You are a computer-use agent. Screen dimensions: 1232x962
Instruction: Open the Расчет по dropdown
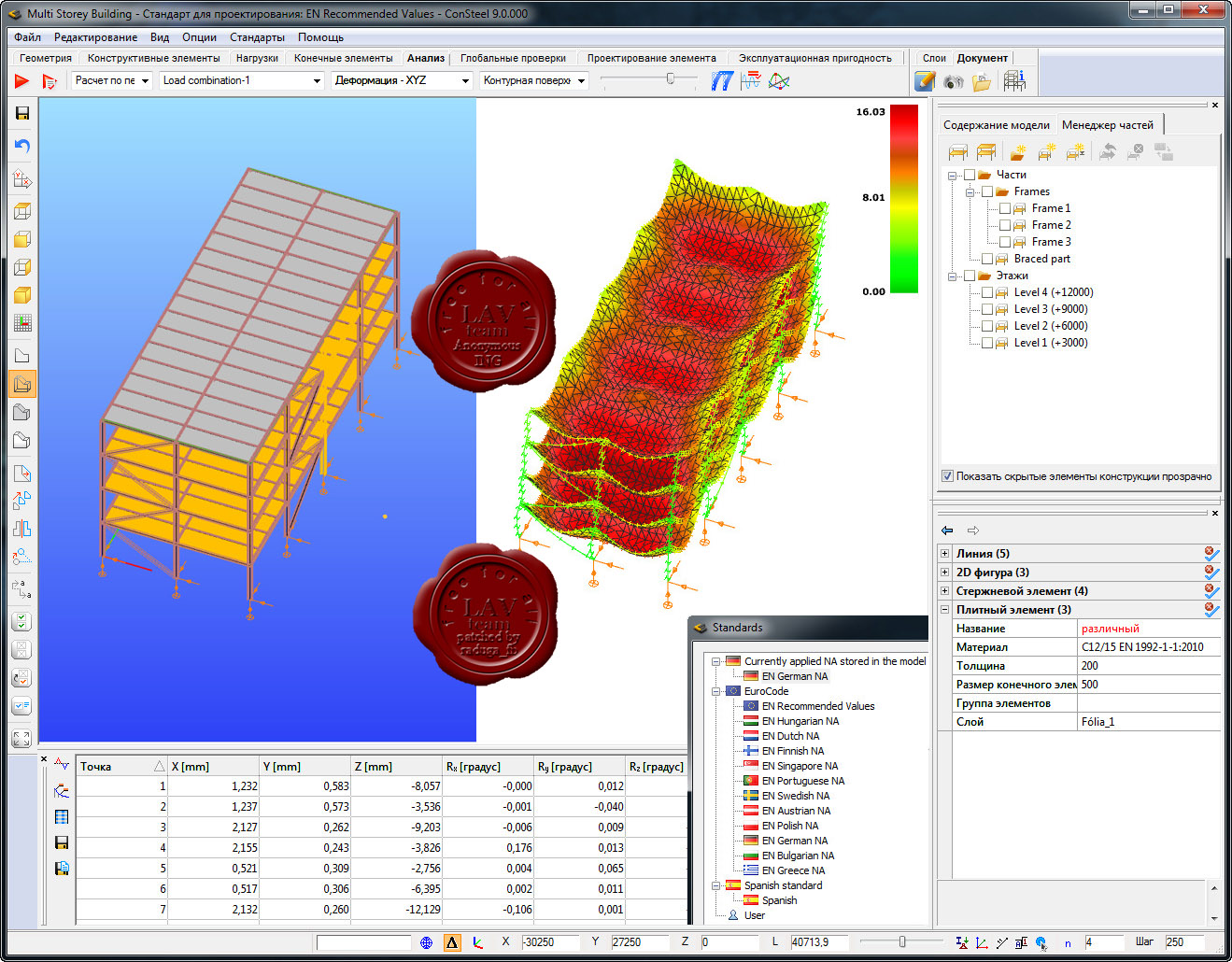pyautogui.click(x=111, y=80)
